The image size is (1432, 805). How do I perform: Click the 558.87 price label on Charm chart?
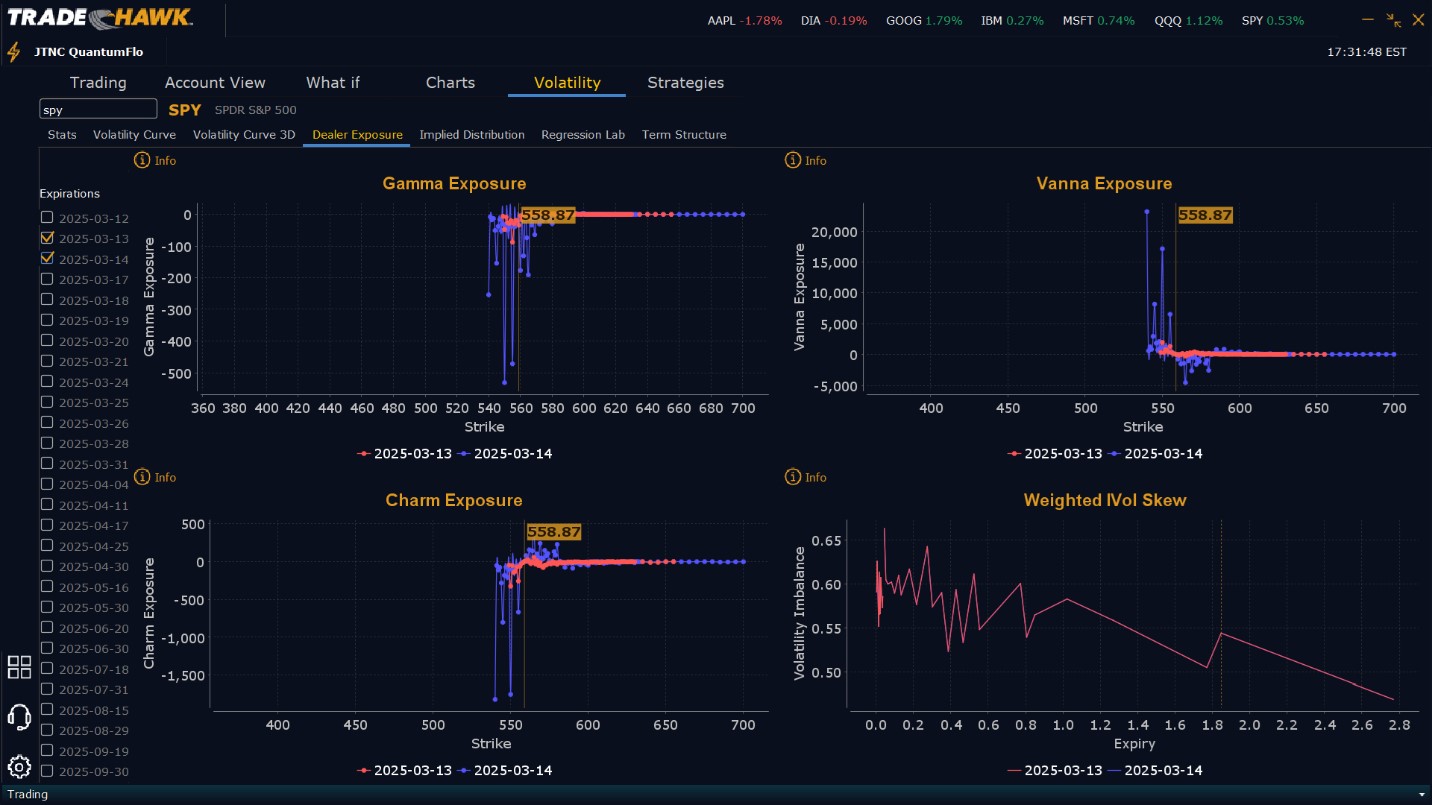[554, 532]
